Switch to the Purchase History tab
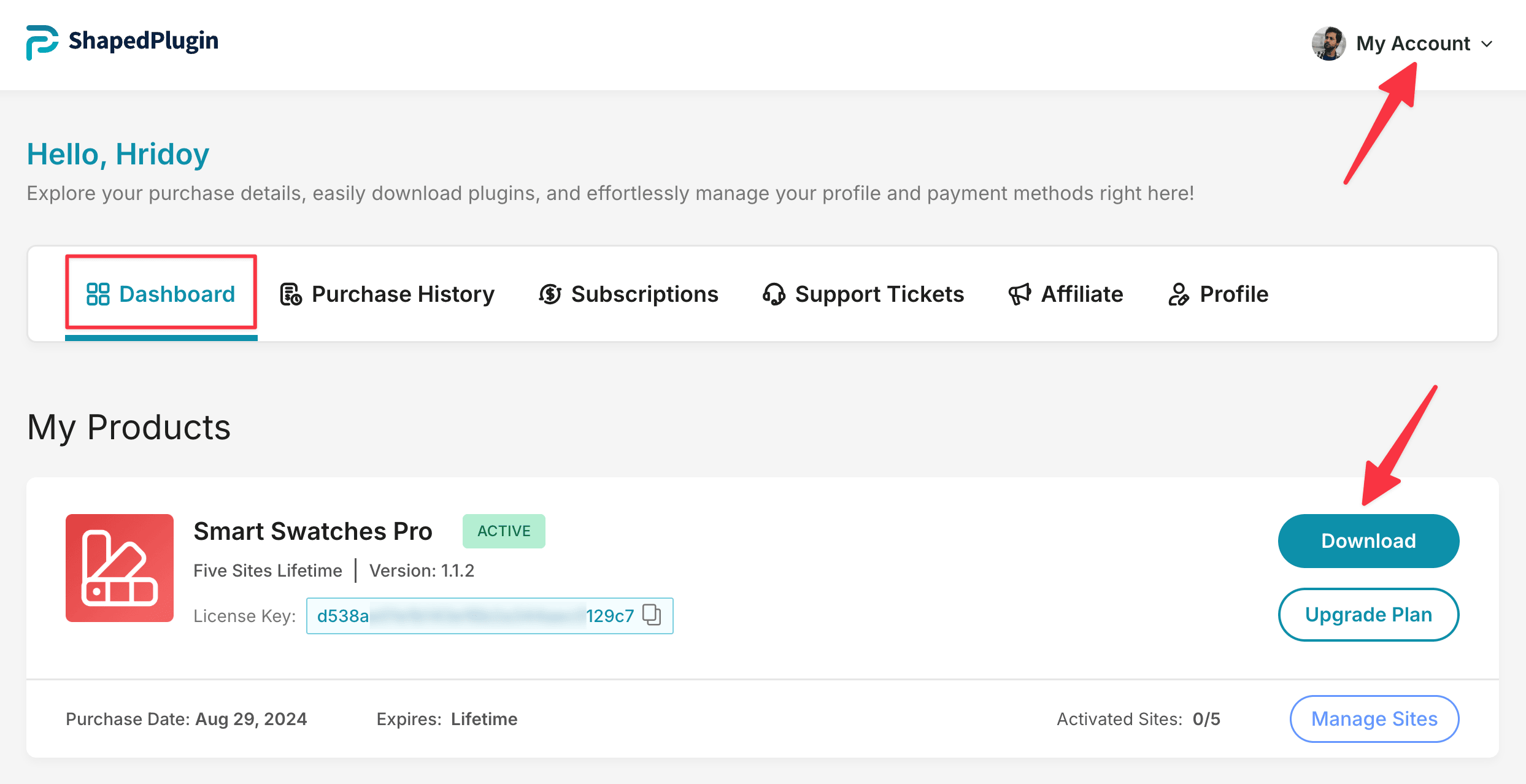This screenshot has height=784, width=1526. 403,294
